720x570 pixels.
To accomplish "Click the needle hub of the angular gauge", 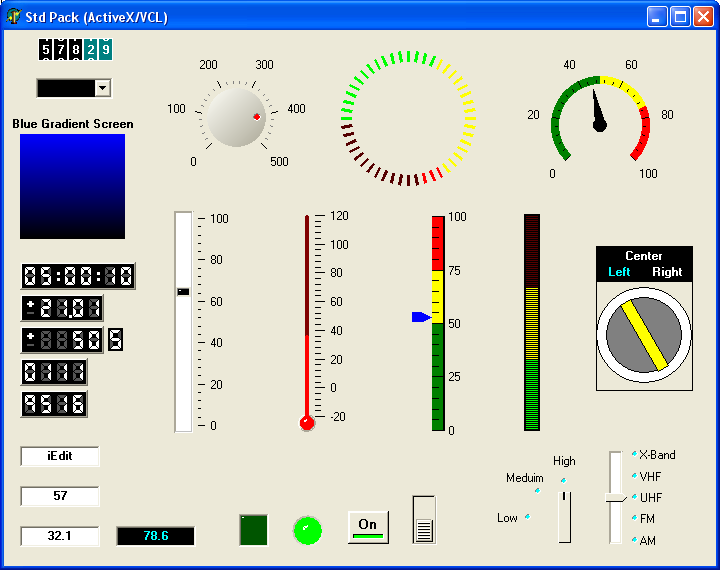I will coord(600,125).
